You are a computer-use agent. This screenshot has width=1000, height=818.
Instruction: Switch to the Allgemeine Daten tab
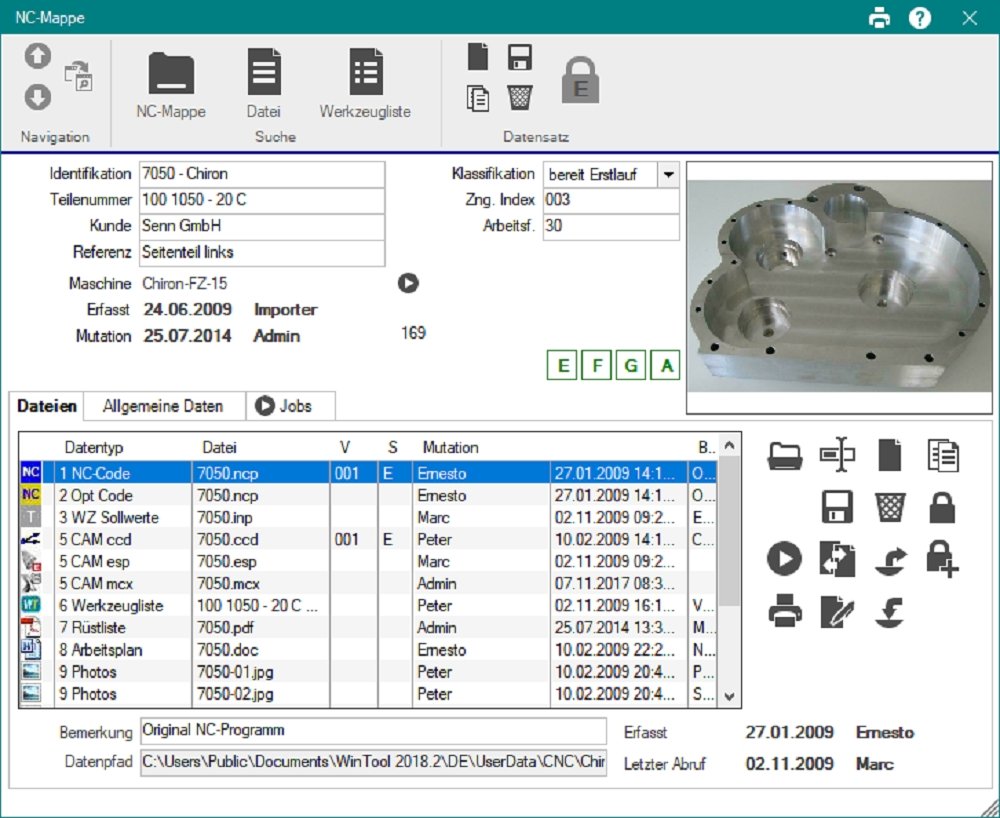tap(163, 406)
